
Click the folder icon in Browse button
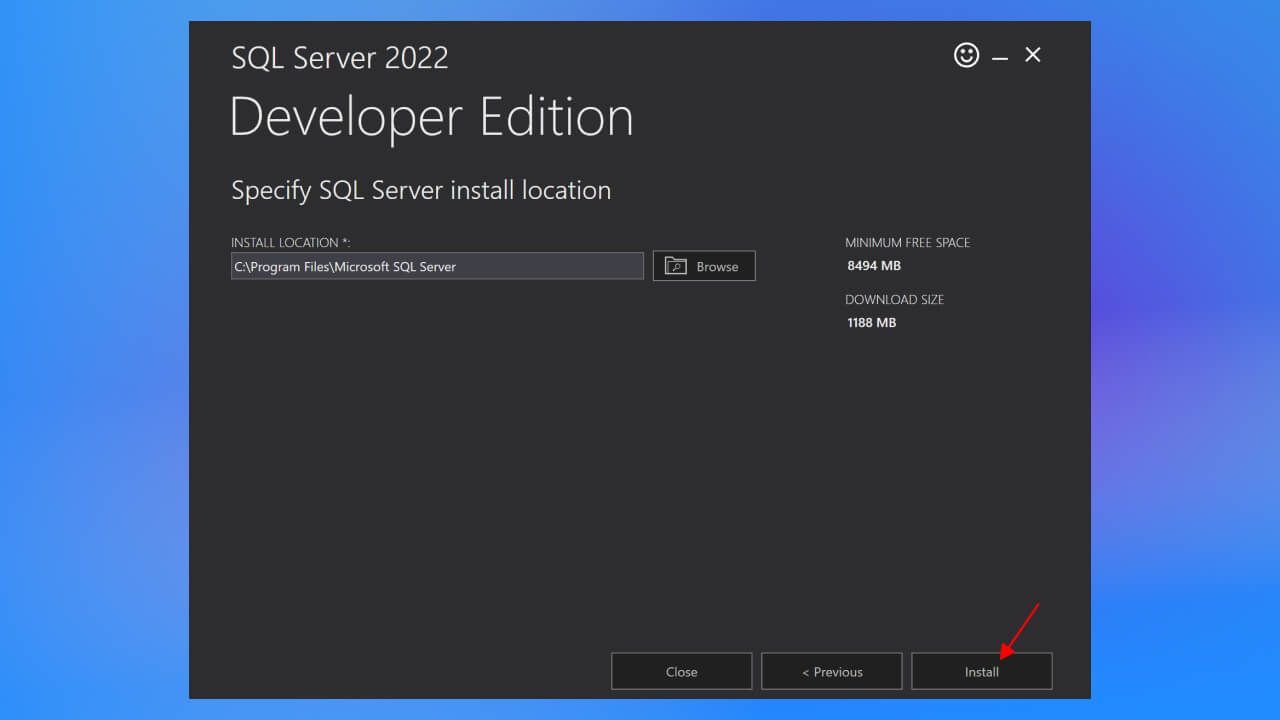coord(676,266)
